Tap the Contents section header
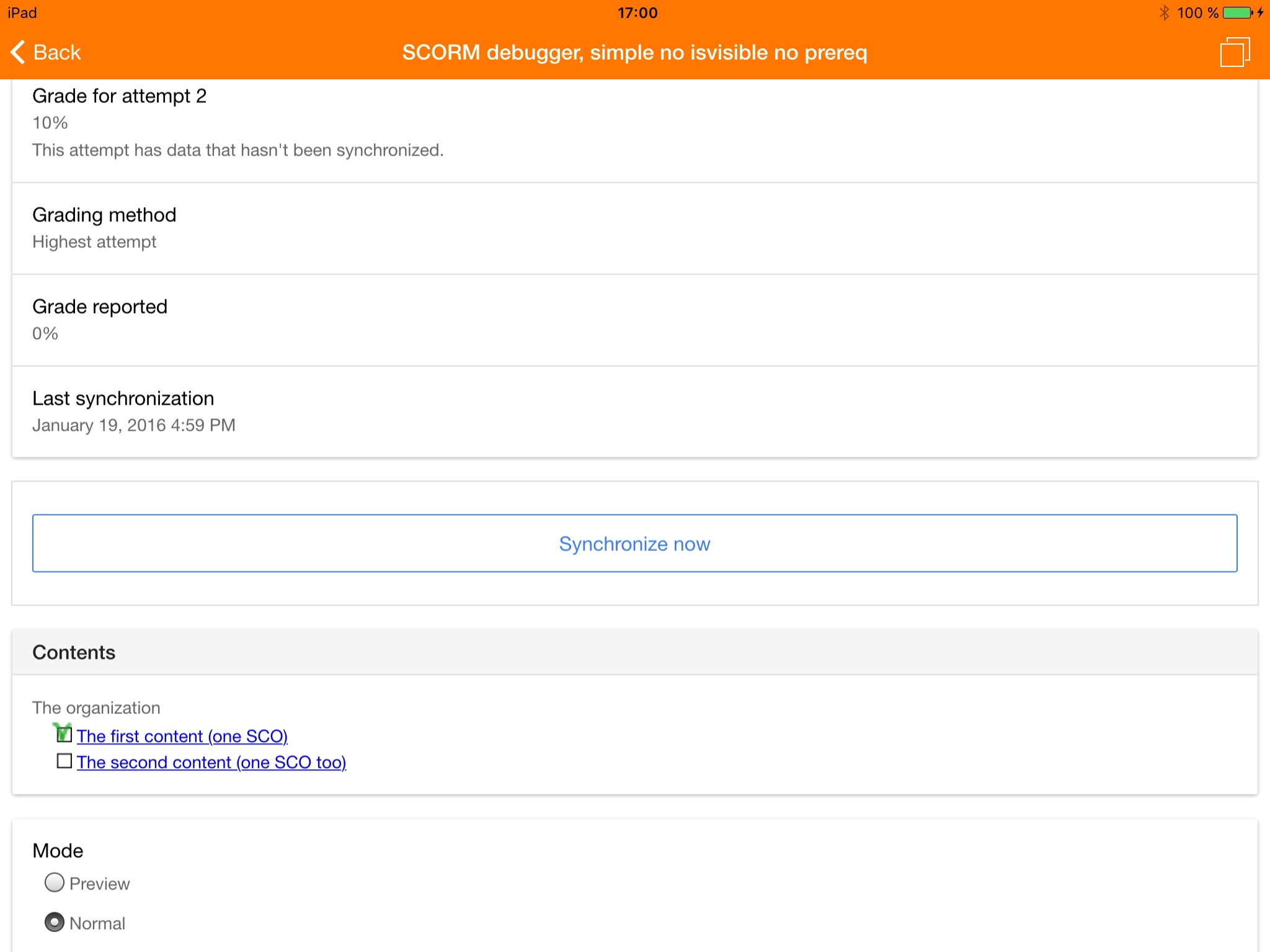Screen dimensions: 1270x952 point(74,652)
